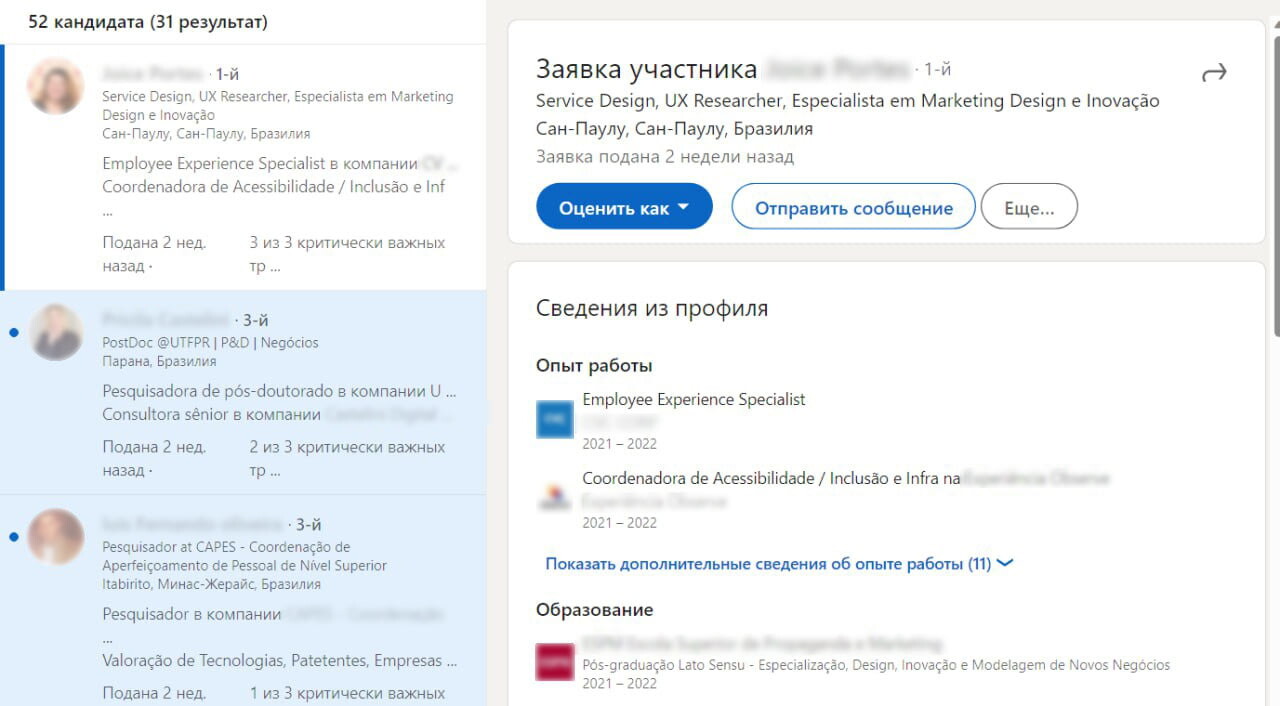
Task: Open the Service Design UX Researcher candidate card
Action: coord(243,168)
